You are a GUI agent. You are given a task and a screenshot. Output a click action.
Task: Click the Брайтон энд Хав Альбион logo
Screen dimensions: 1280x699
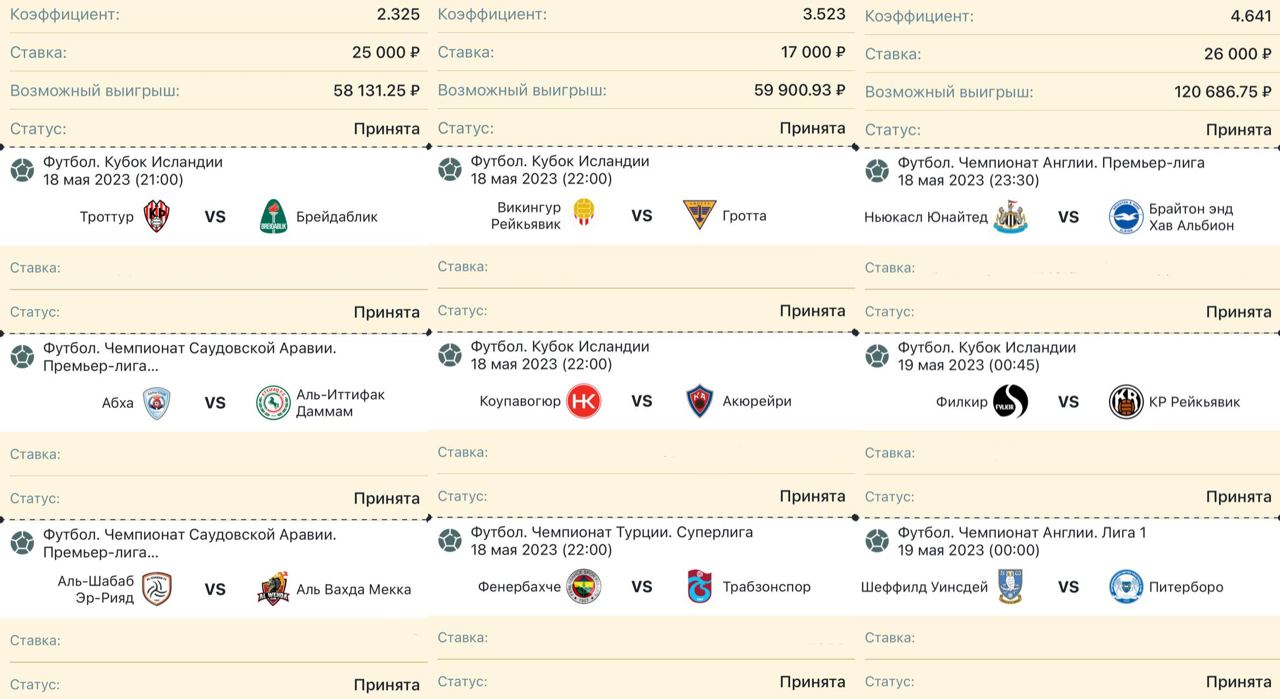click(1126, 217)
